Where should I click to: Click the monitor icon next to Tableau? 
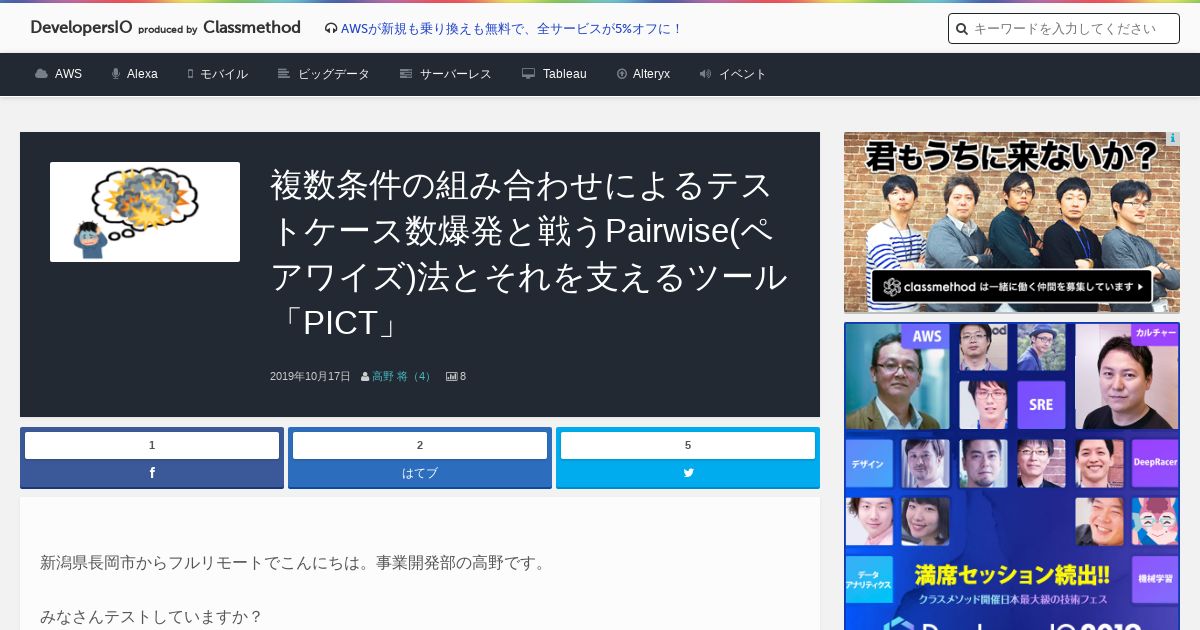point(528,74)
